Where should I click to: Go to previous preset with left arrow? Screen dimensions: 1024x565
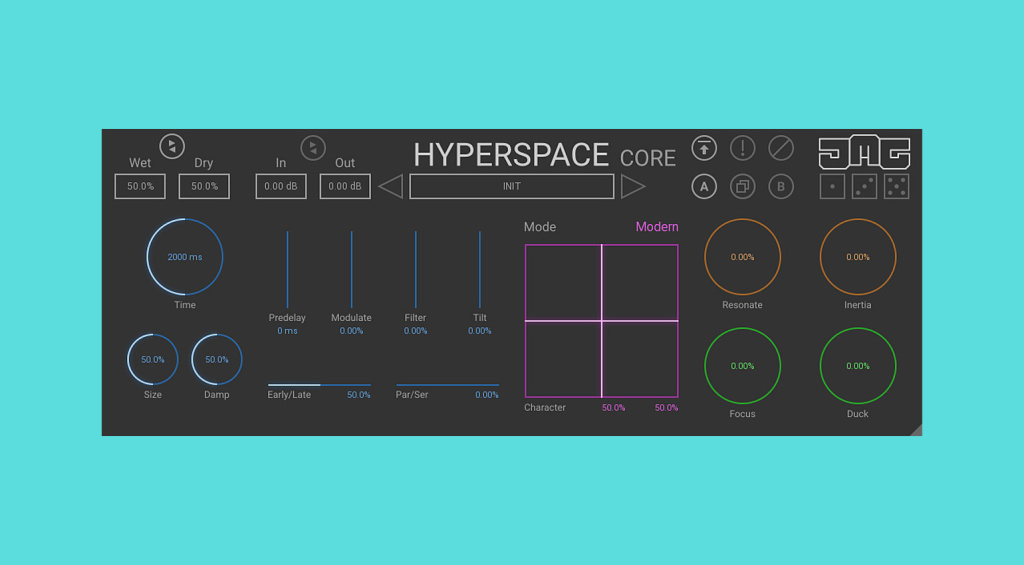point(391,186)
